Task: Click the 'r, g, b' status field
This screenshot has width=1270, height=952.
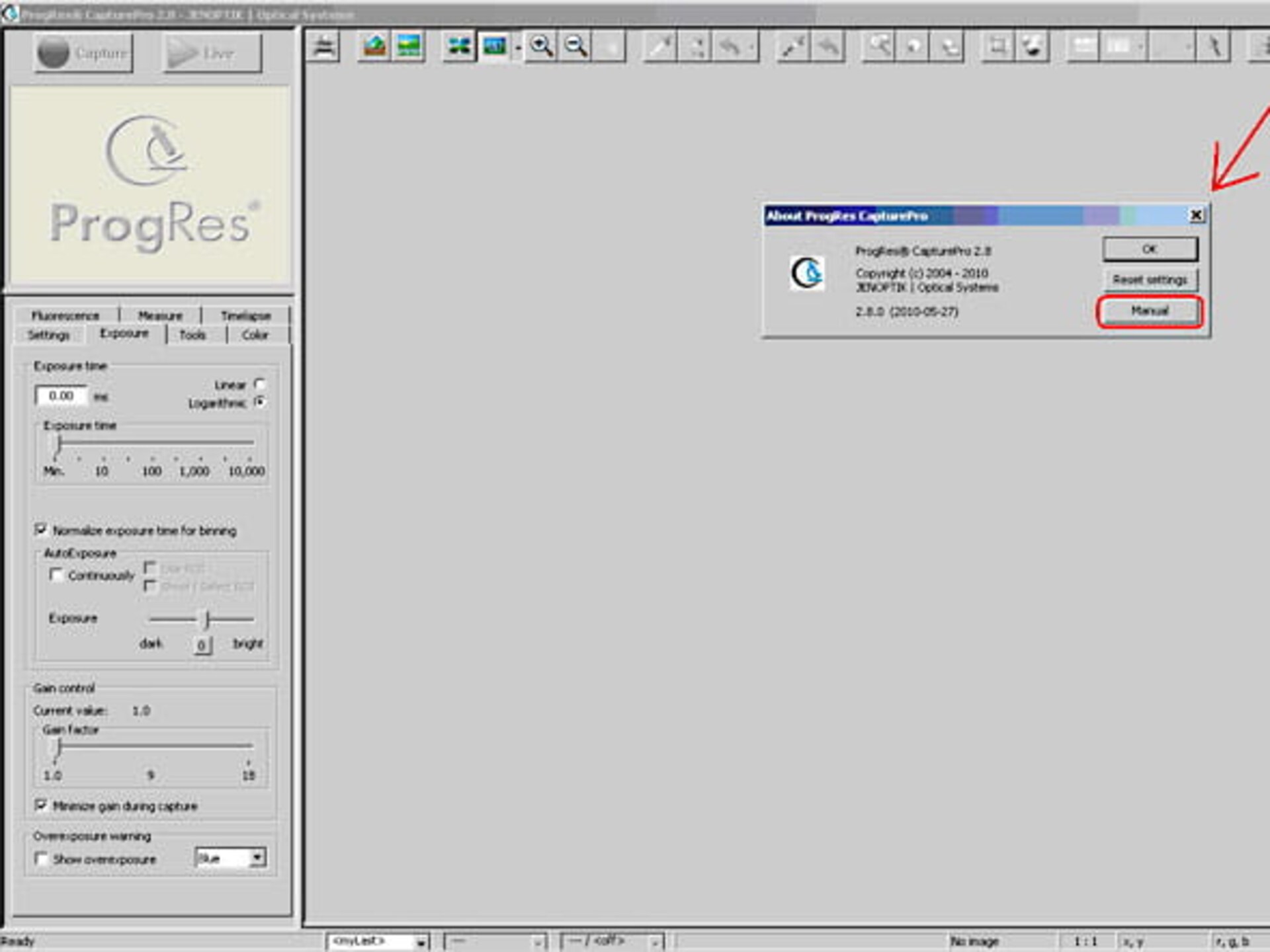Action: [x=1232, y=941]
